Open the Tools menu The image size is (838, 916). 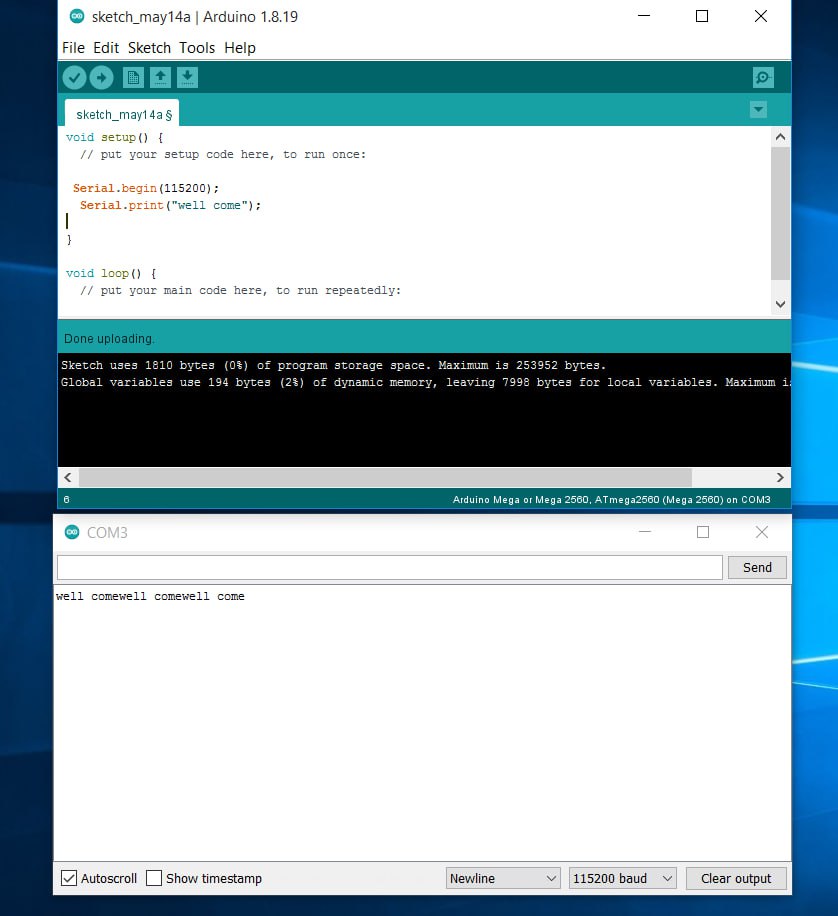(196, 47)
